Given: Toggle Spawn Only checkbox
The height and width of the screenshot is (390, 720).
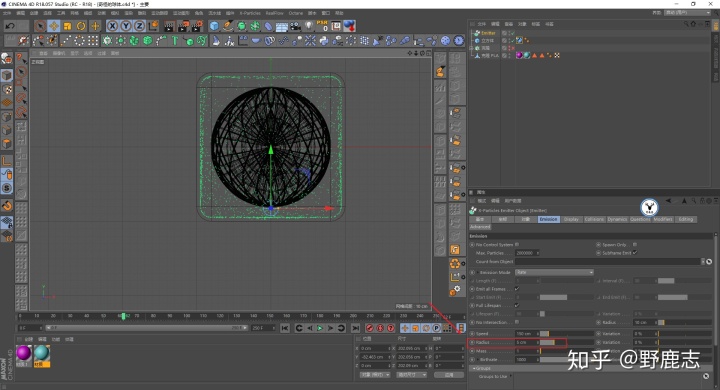Looking at the screenshot, I should pos(635,244).
